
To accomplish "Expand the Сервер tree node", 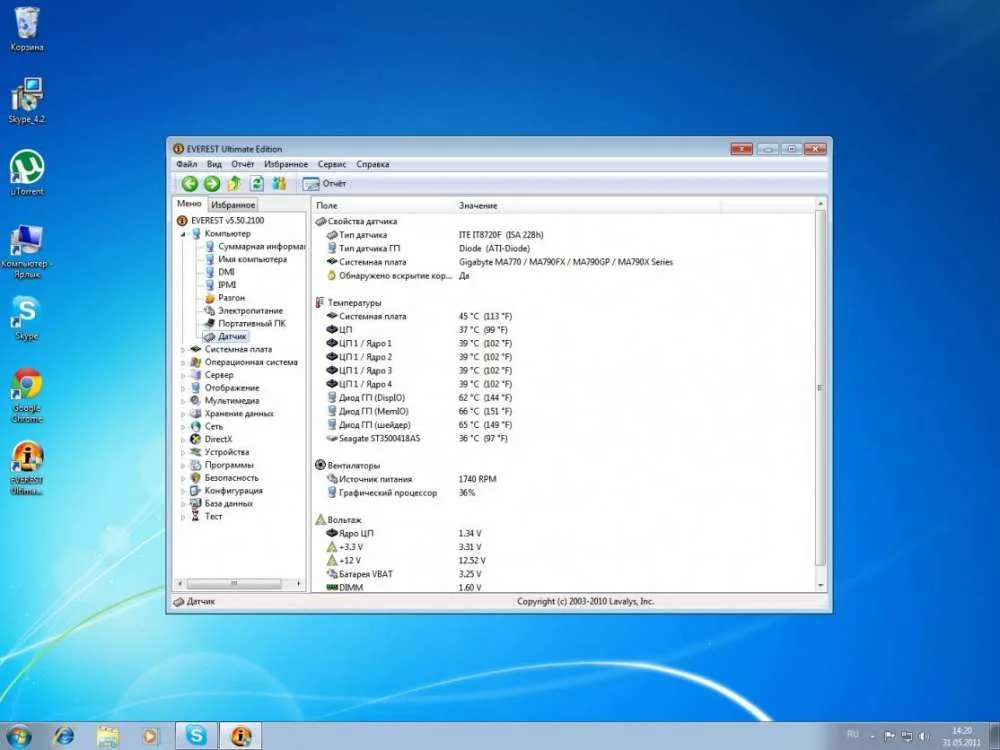I will (184, 375).
